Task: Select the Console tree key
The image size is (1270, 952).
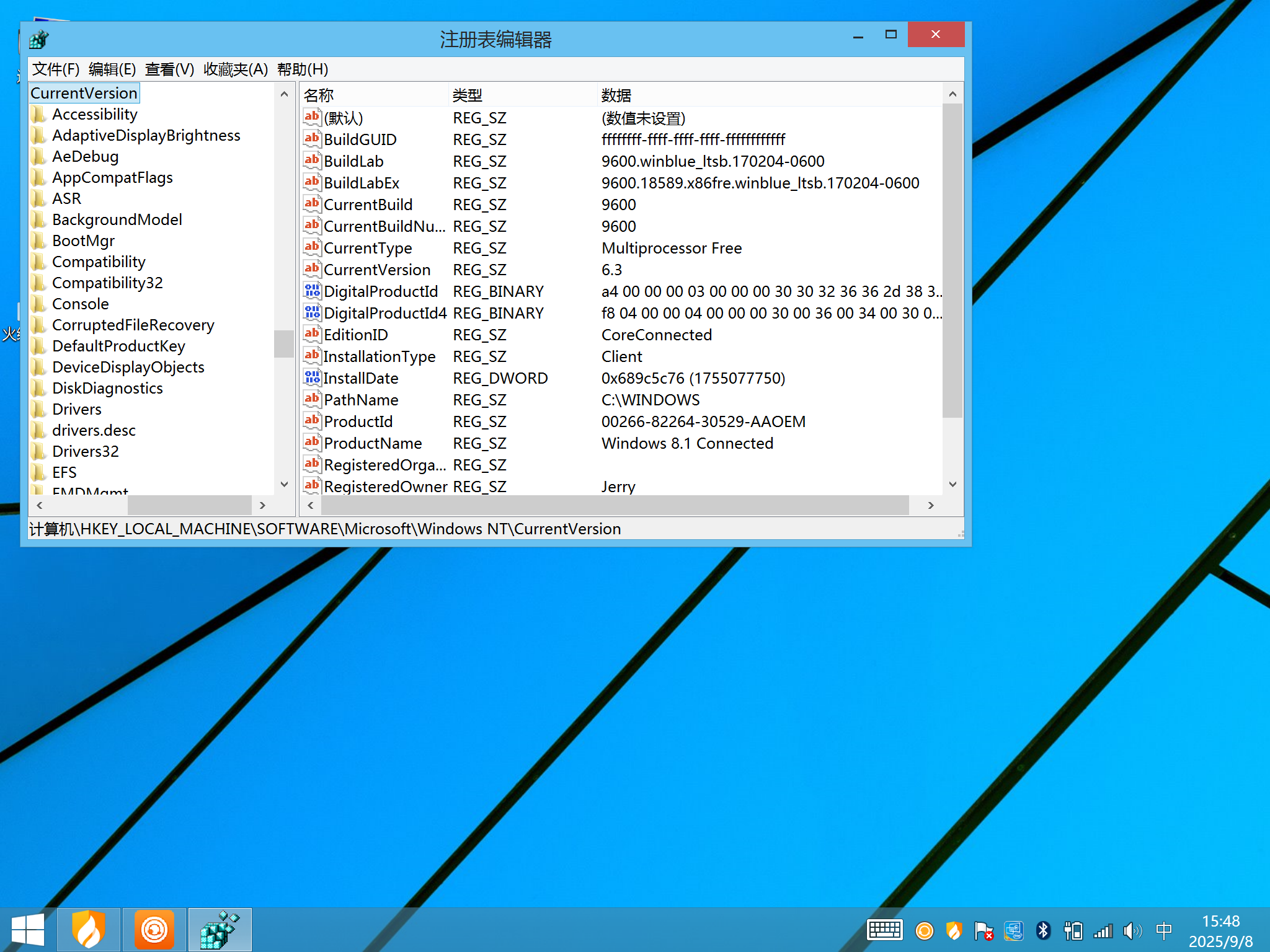Action: (81, 304)
